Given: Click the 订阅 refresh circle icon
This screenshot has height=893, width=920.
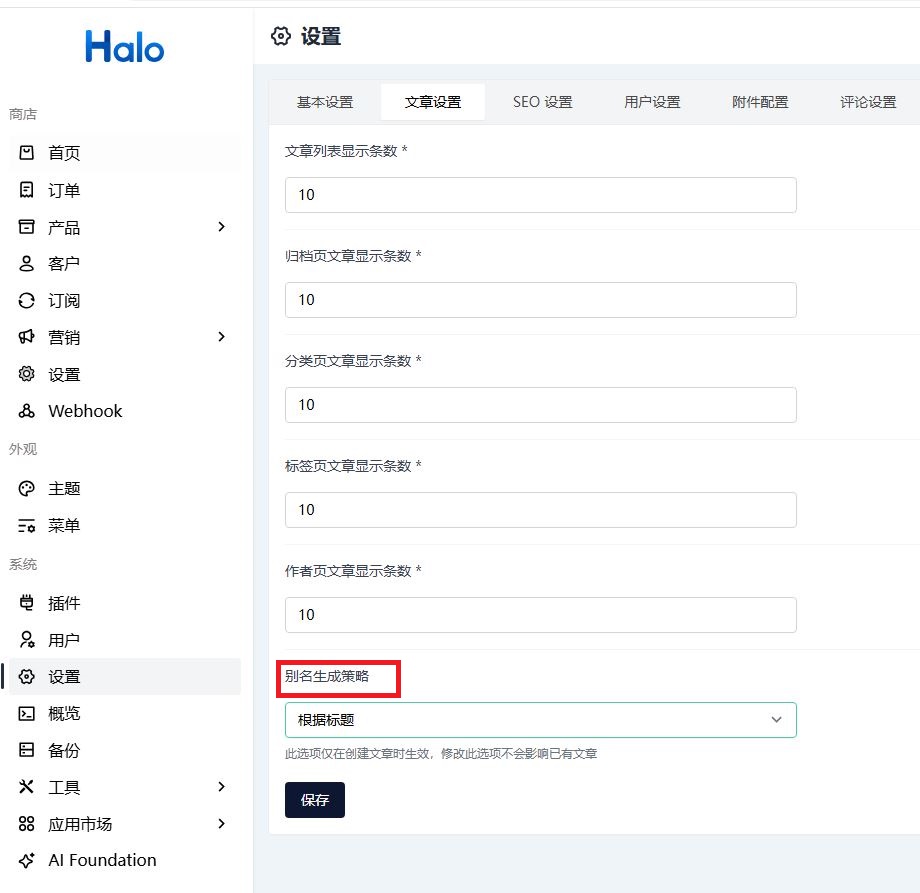Looking at the screenshot, I should click(26, 301).
